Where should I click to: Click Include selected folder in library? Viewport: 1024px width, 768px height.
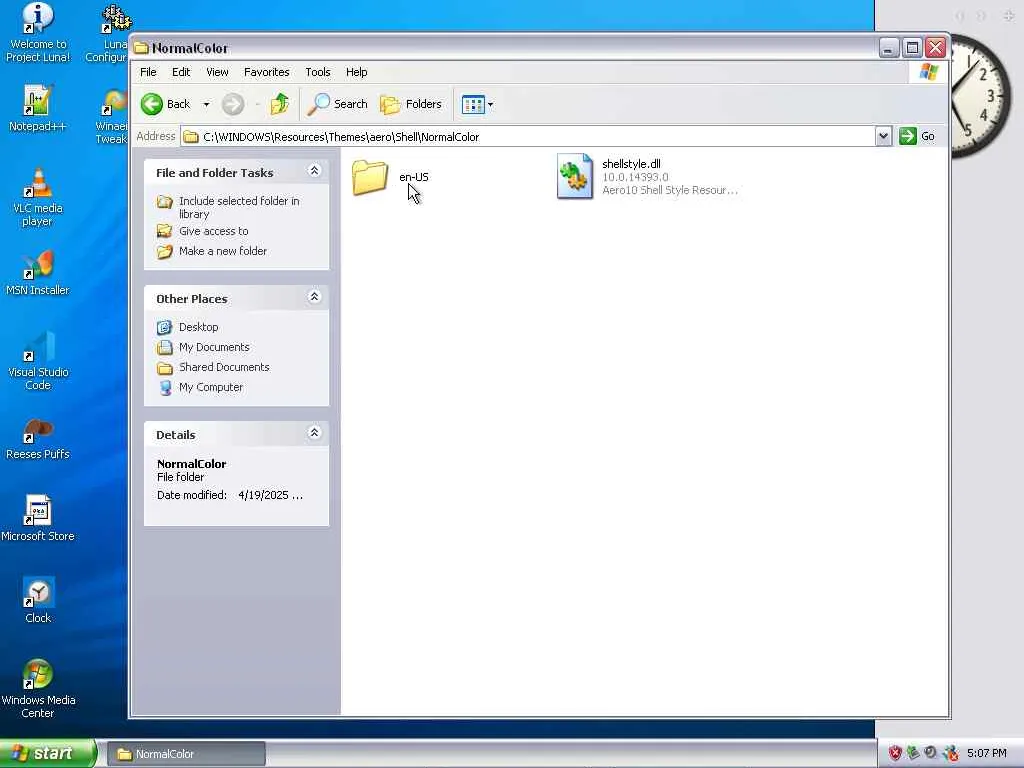(x=239, y=207)
